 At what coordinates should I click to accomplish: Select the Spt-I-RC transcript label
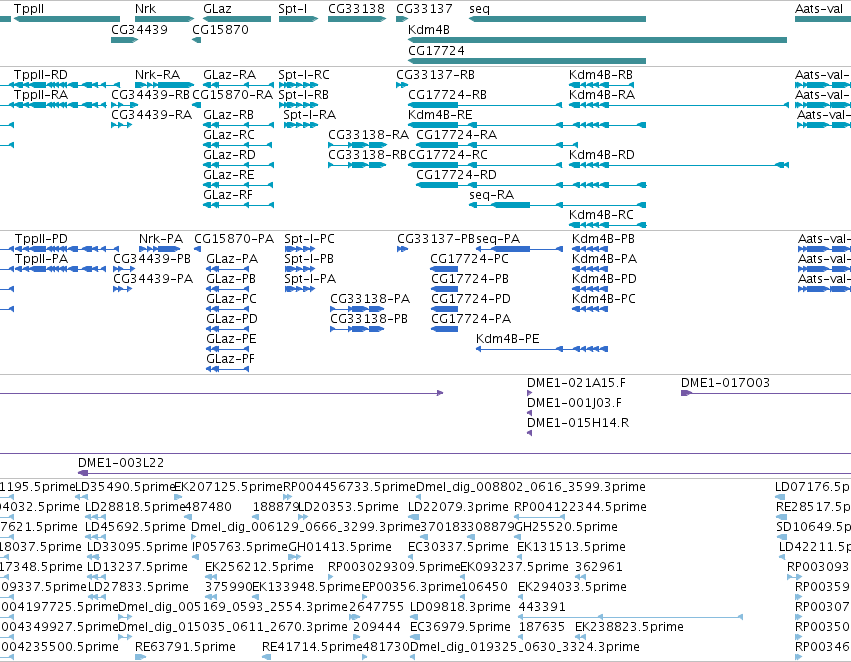304,74
